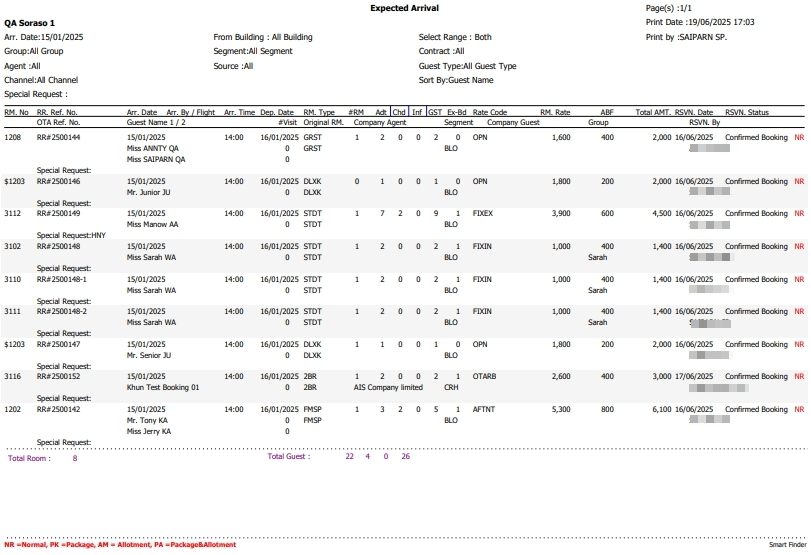Open reservation reference RR#2500144
Screen dimensions: 811x555
[58, 137]
